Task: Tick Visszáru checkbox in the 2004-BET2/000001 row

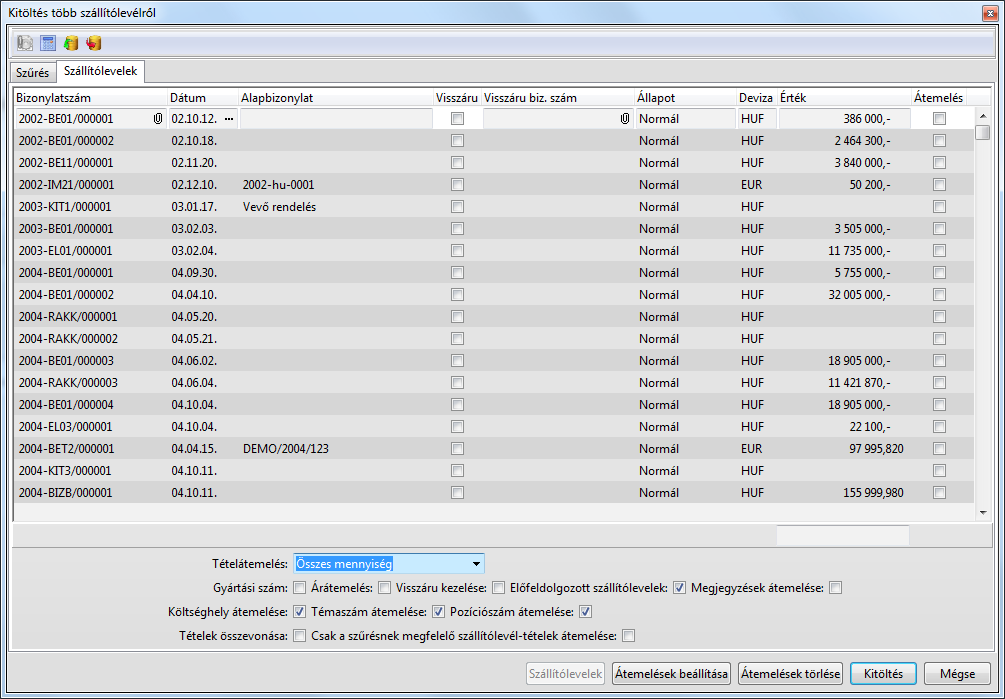Action: point(457,448)
